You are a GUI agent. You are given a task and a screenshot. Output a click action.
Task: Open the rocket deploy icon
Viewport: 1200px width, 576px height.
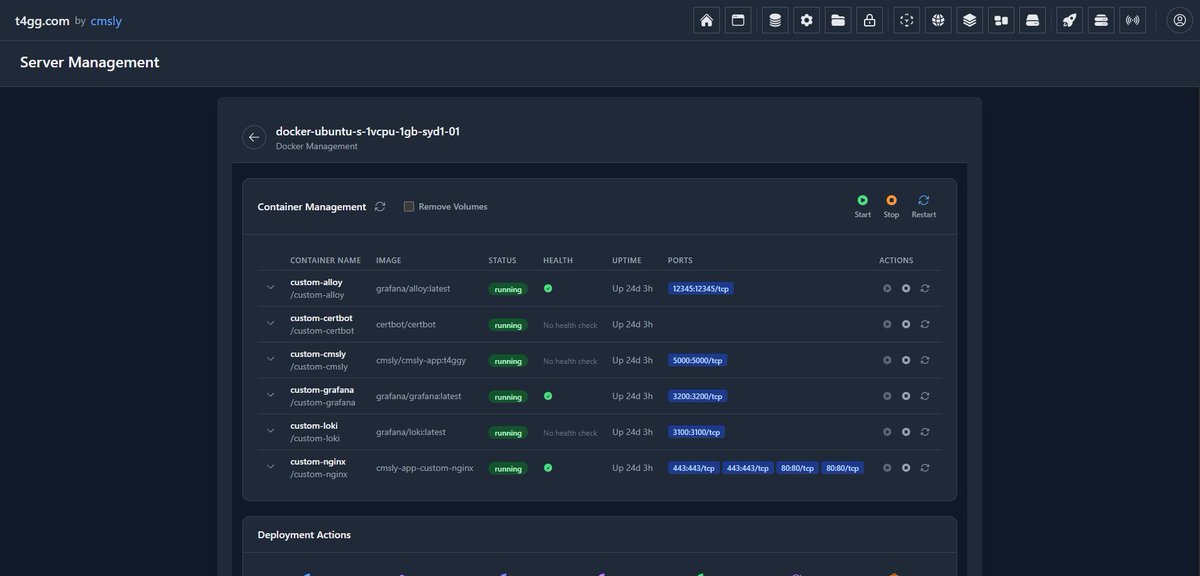click(1069, 20)
